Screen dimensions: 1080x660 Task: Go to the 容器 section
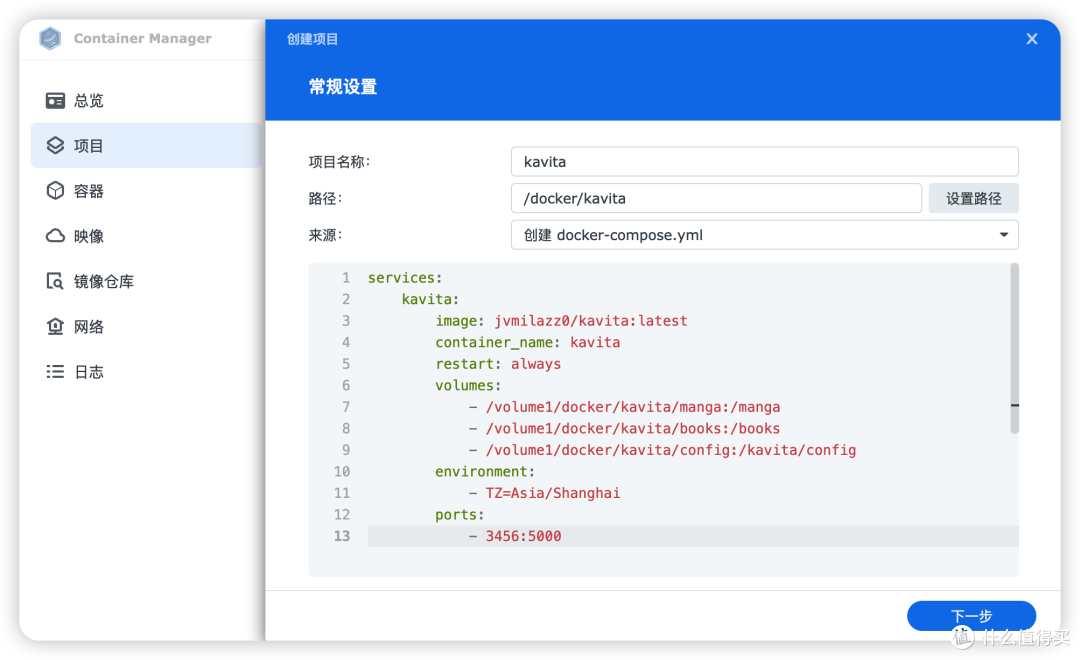[146, 191]
